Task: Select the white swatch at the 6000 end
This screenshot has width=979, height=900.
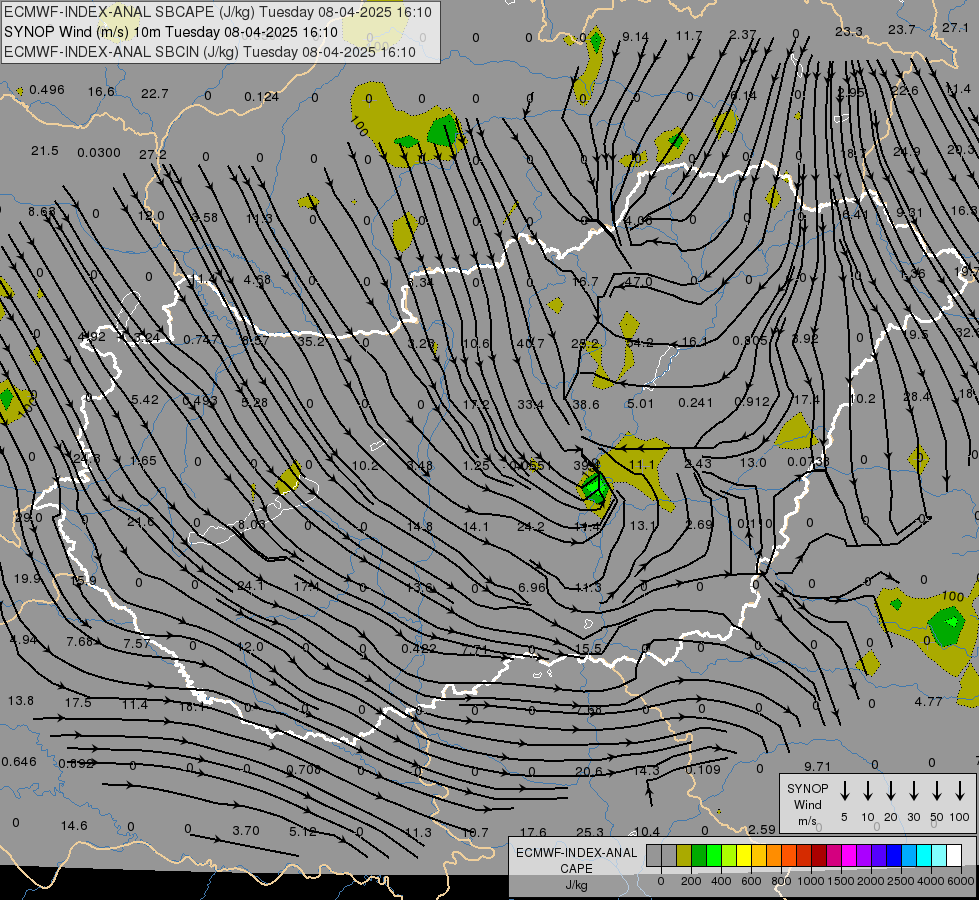Action: click(953, 856)
